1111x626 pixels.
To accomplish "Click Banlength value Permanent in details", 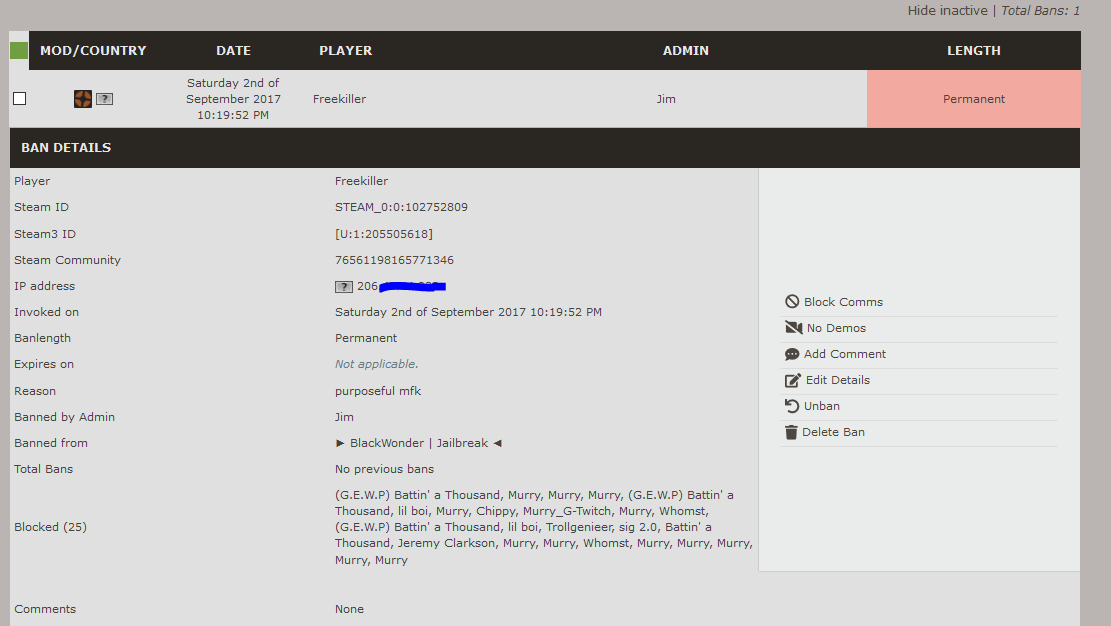I will tap(366, 338).
